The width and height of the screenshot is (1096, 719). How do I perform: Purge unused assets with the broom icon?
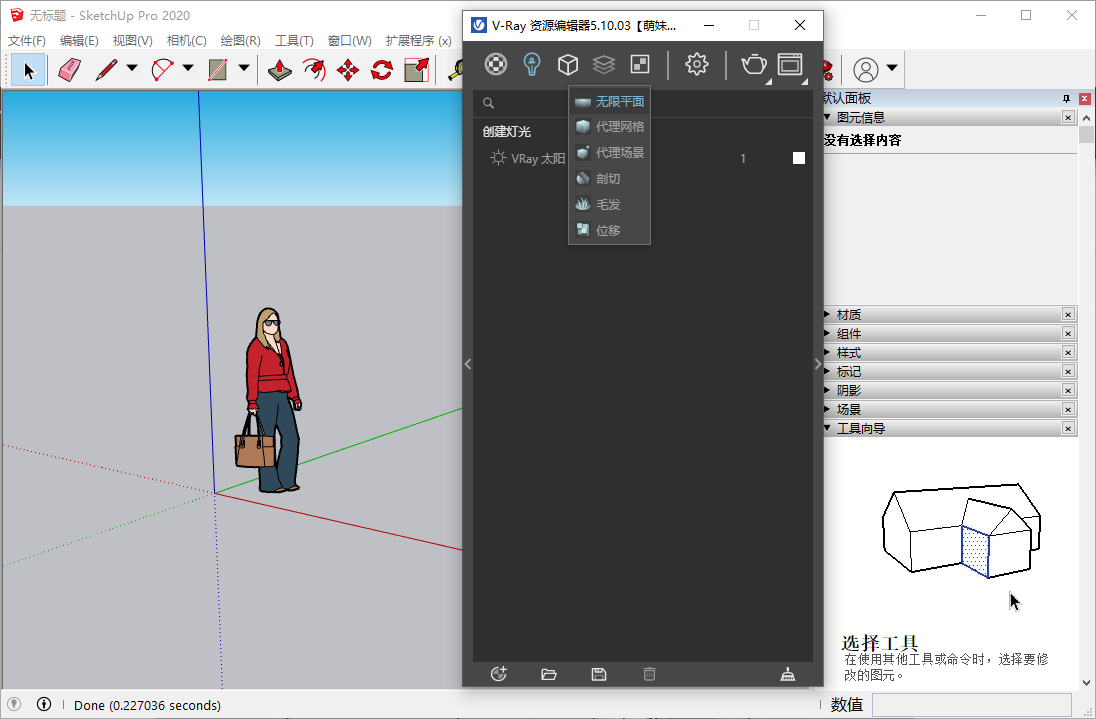pos(787,674)
